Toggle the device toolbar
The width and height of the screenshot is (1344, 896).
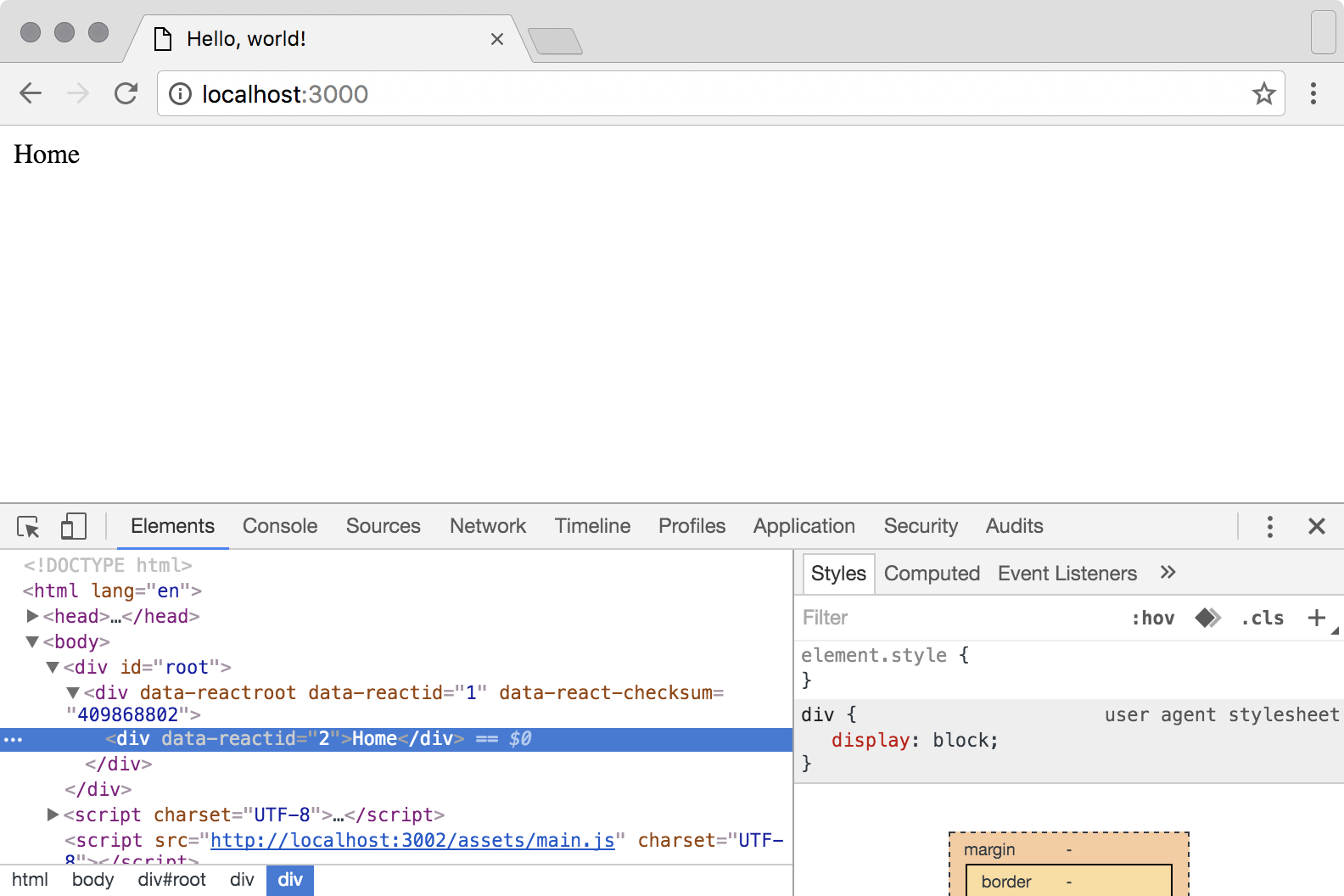[74, 526]
